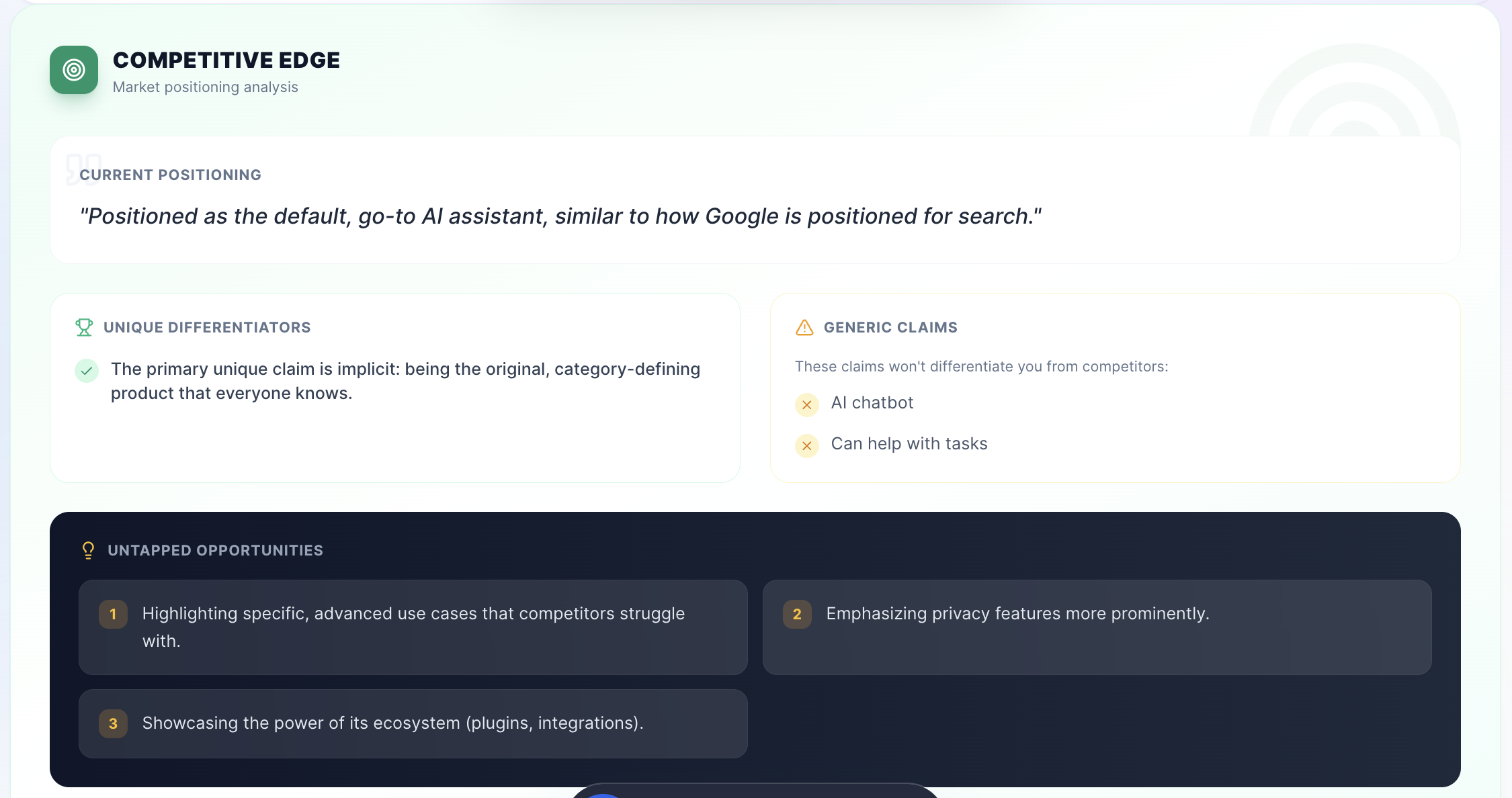Click the lightbulb icon by Untapped Opportunities
The height and width of the screenshot is (798, 1512).
coord(88,550)
